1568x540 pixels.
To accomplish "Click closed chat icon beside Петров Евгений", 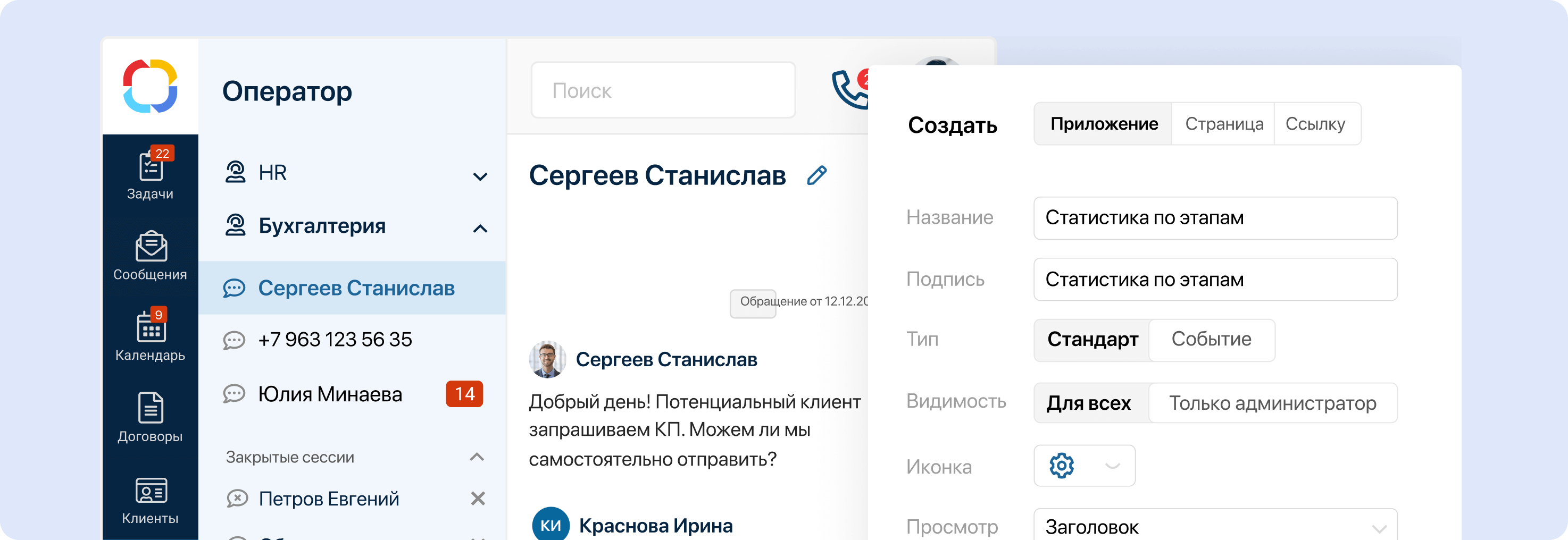I will (237, 499).
